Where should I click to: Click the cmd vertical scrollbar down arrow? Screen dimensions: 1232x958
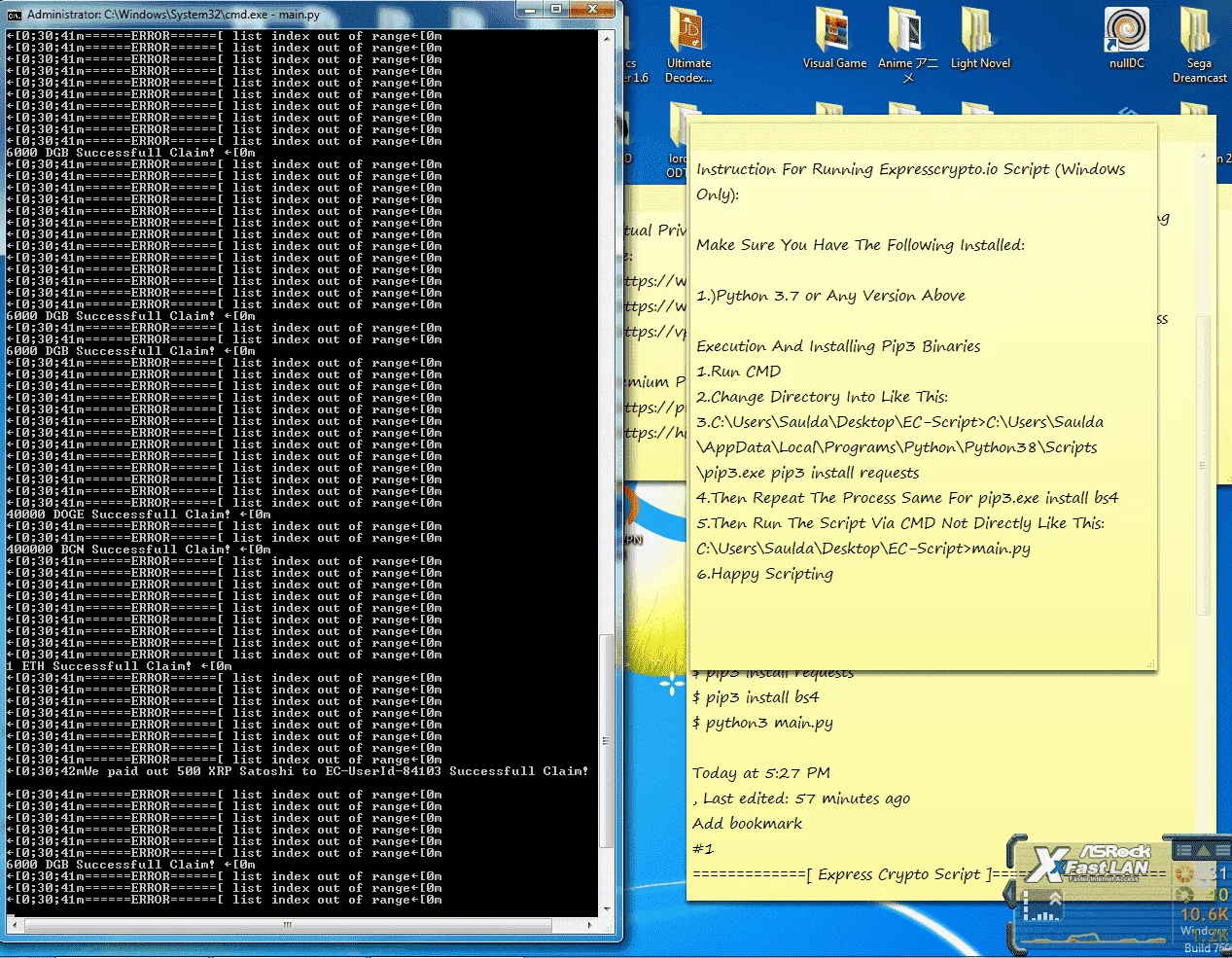pos(607,909)
